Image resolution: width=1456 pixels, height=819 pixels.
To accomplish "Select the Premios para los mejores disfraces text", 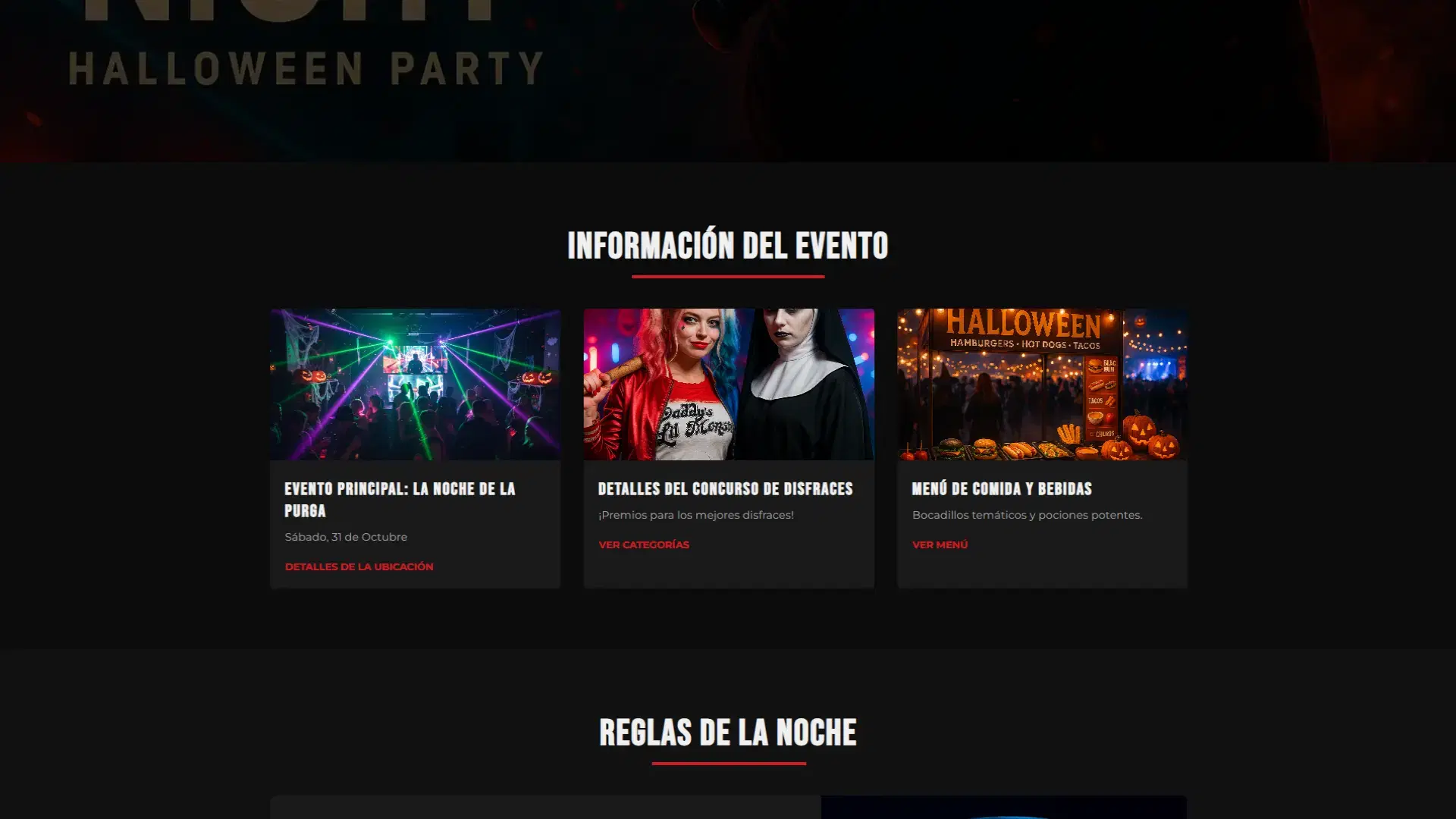I will click(x=695, y=515).
